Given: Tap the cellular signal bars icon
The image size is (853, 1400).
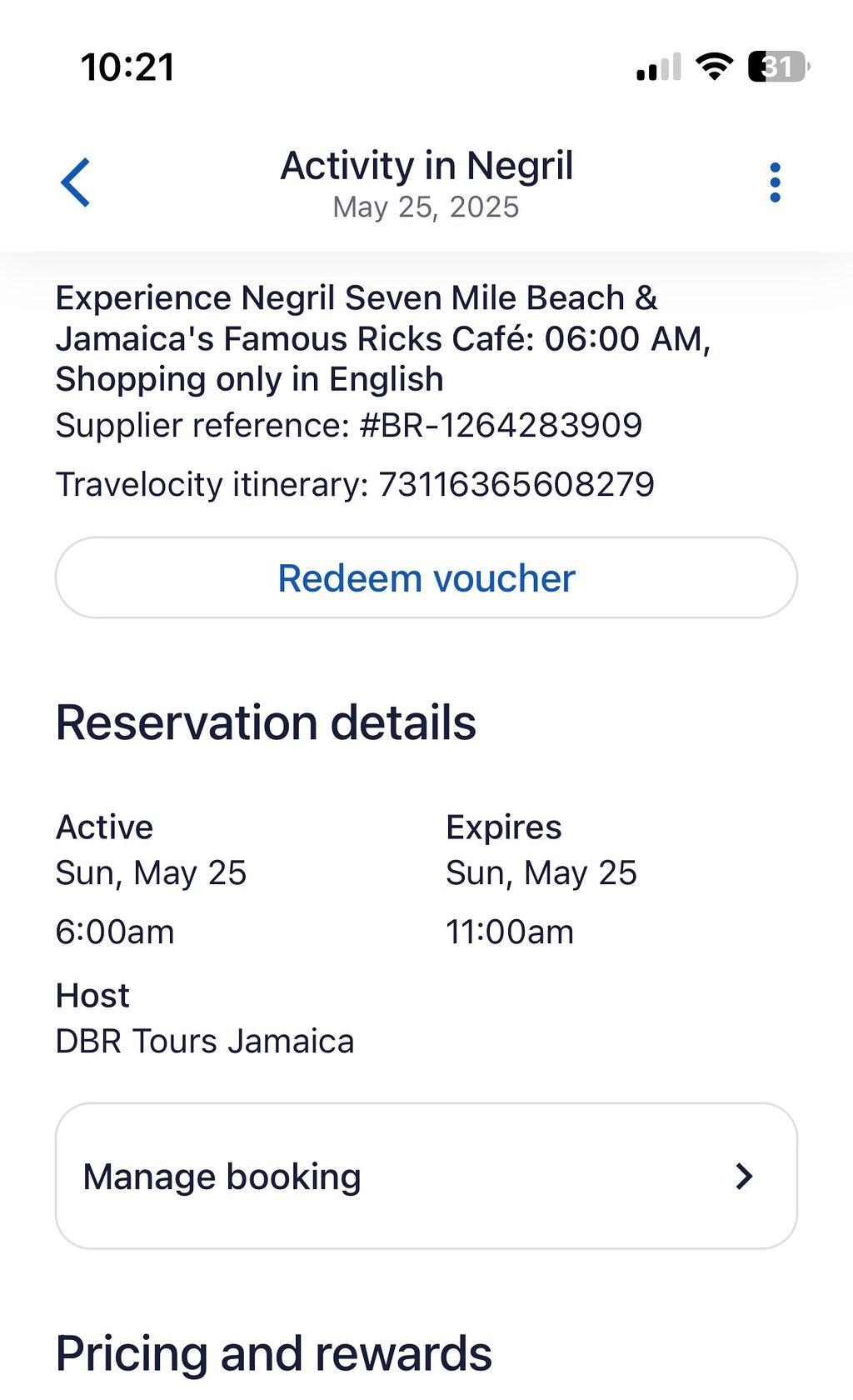Looking at the screenshot, I should coord(658,67).
